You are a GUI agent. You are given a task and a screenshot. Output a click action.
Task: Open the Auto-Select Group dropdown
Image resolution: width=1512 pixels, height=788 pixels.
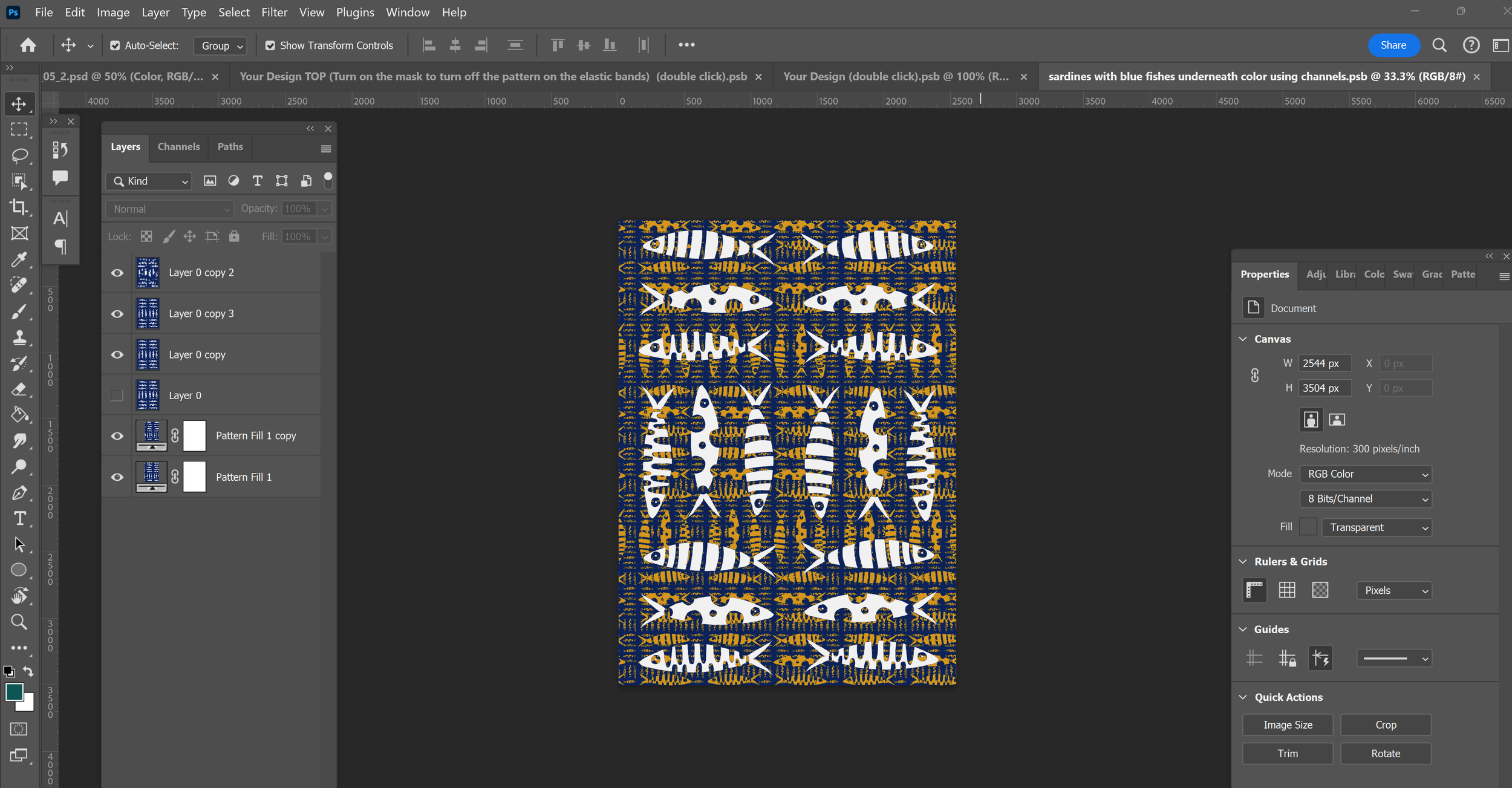pos(221,46)
